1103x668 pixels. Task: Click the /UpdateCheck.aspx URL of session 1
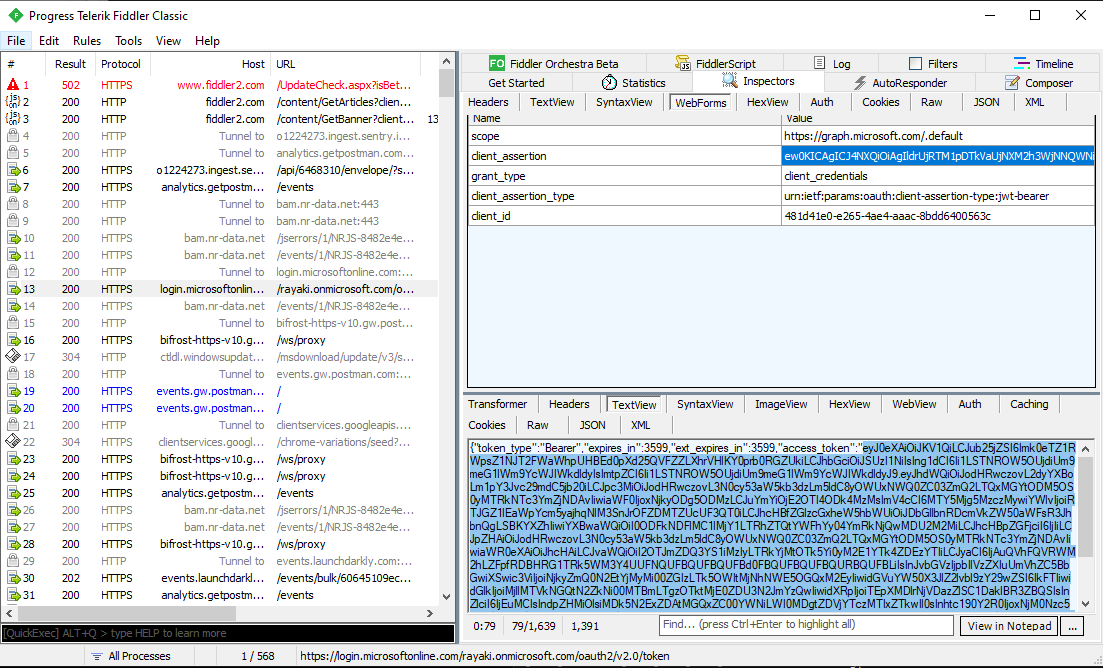point(345,85)
